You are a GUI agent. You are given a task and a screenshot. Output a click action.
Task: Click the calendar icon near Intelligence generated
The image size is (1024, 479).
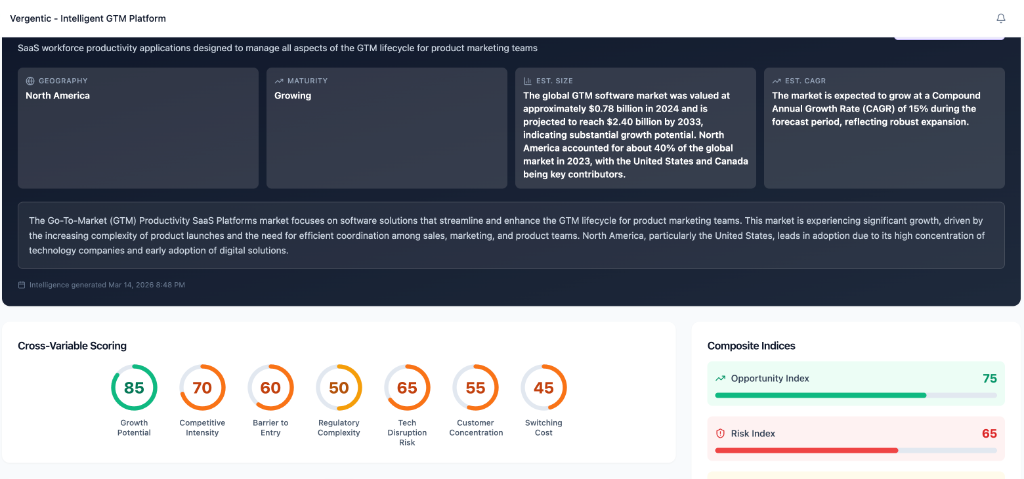(22, 285)
